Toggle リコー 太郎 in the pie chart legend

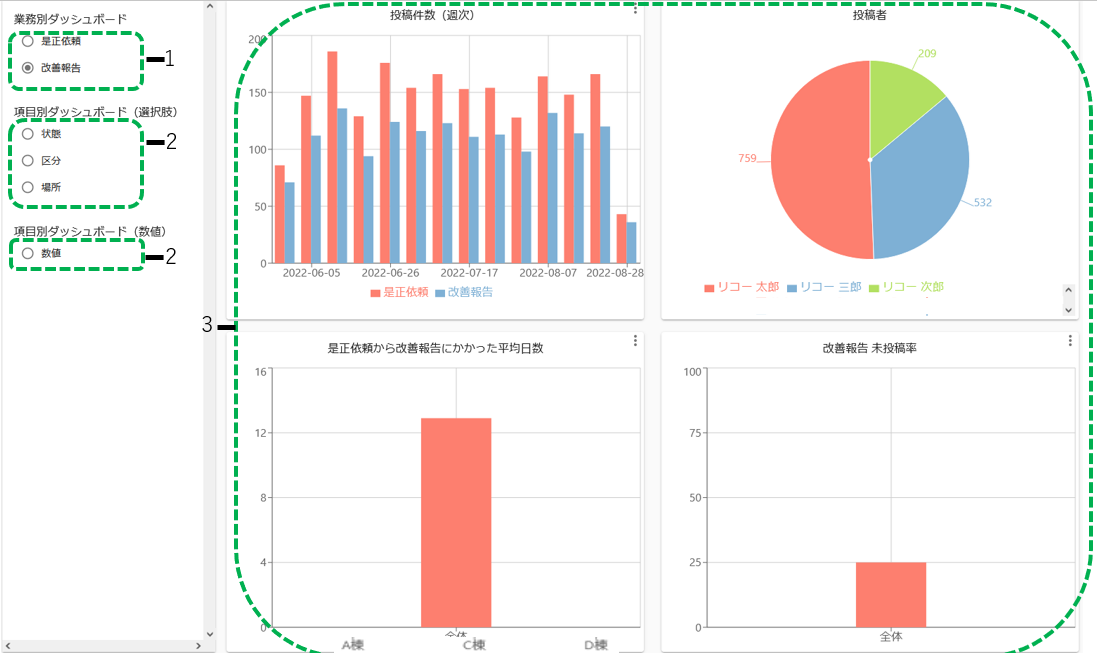[743, 287]
